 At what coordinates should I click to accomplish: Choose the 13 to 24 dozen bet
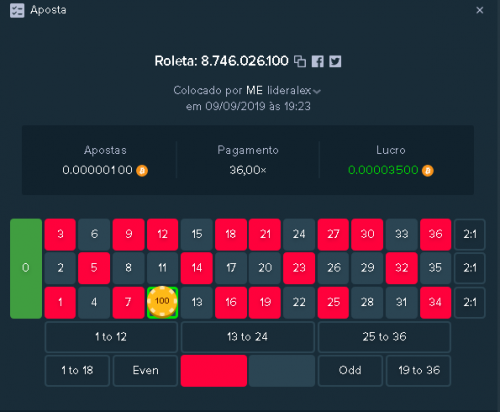click(x=248, y=337)
